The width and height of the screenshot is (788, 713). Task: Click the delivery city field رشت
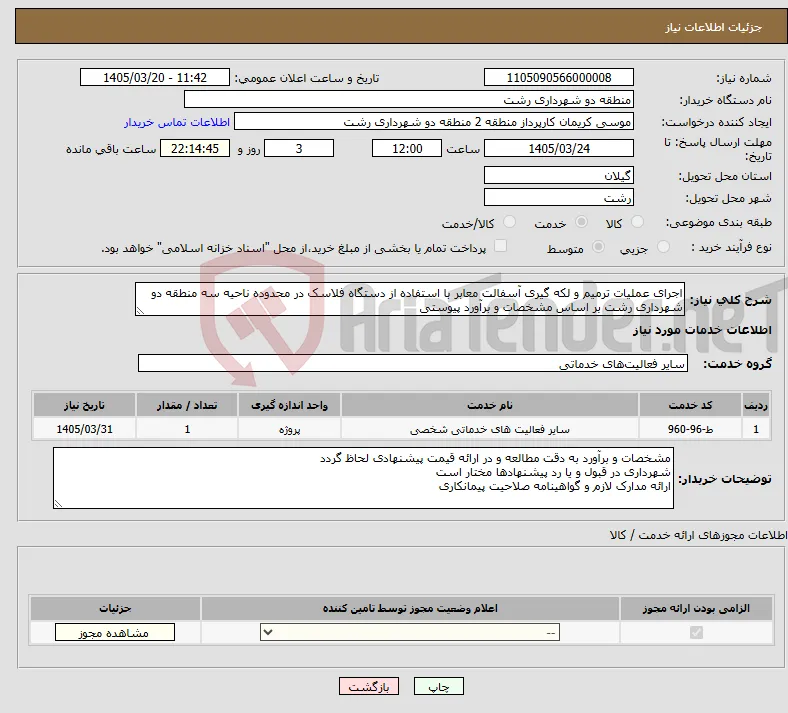point(559,197)
